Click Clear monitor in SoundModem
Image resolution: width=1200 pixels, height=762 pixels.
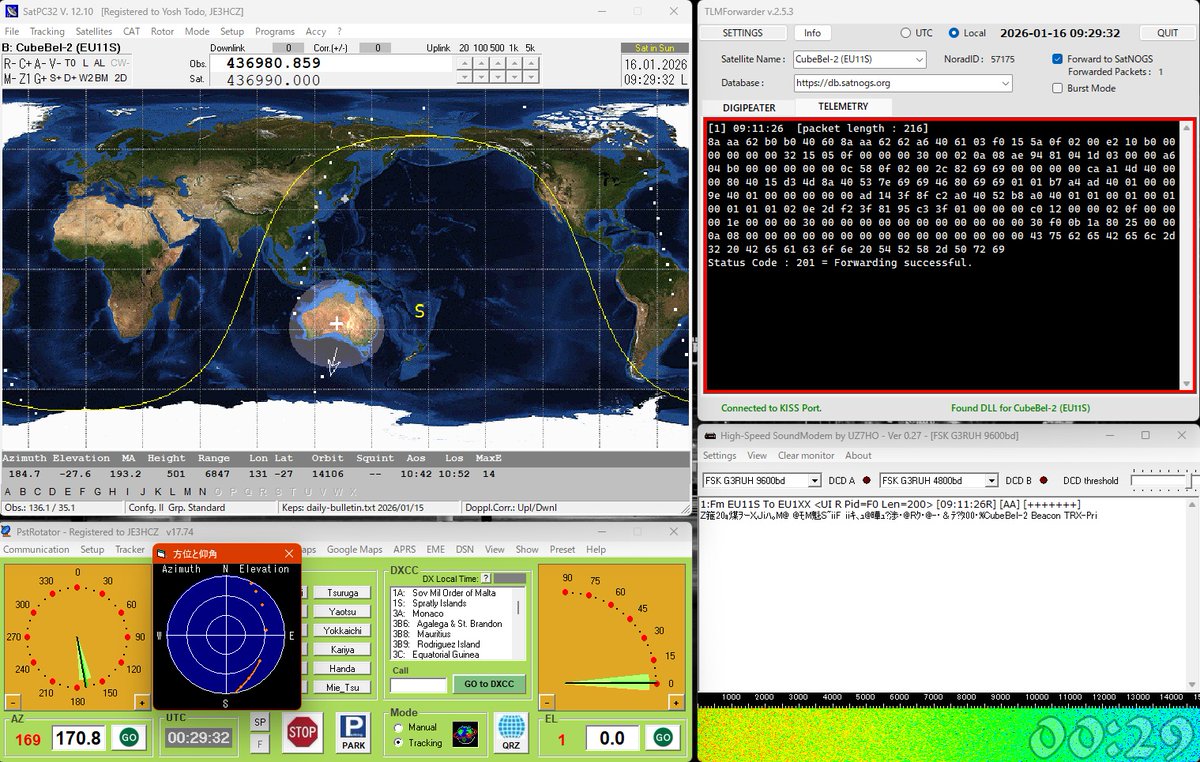pos(806,455)
